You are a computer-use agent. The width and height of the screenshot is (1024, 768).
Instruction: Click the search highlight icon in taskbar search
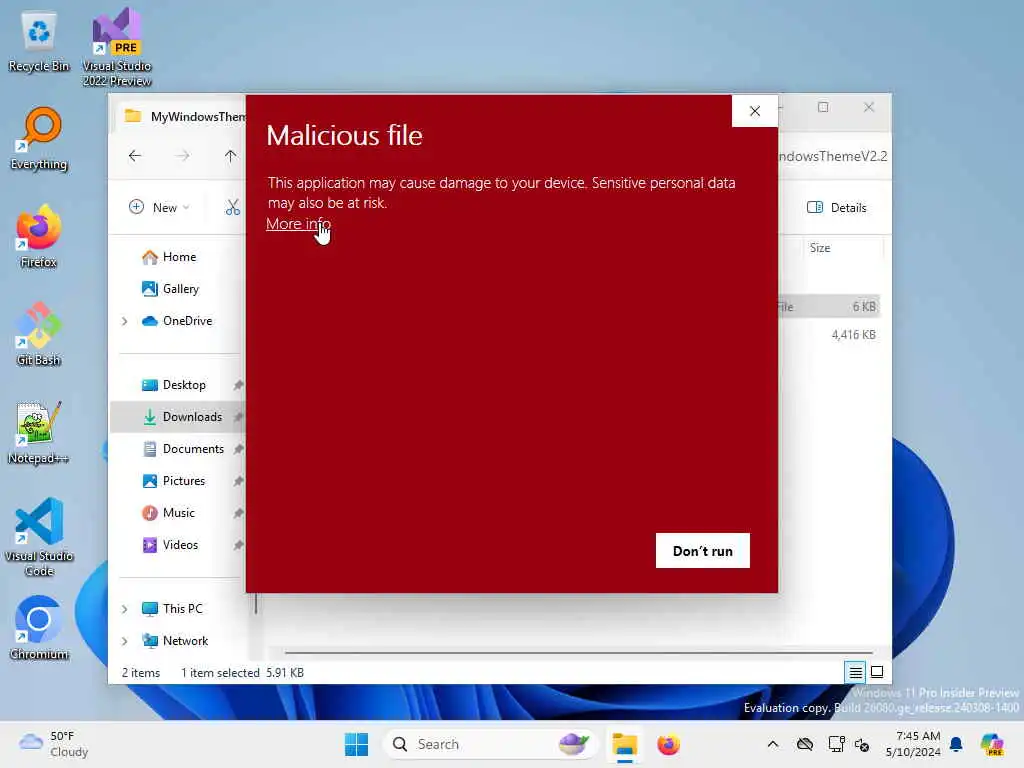pyautogui.click(x=573, y=744)
